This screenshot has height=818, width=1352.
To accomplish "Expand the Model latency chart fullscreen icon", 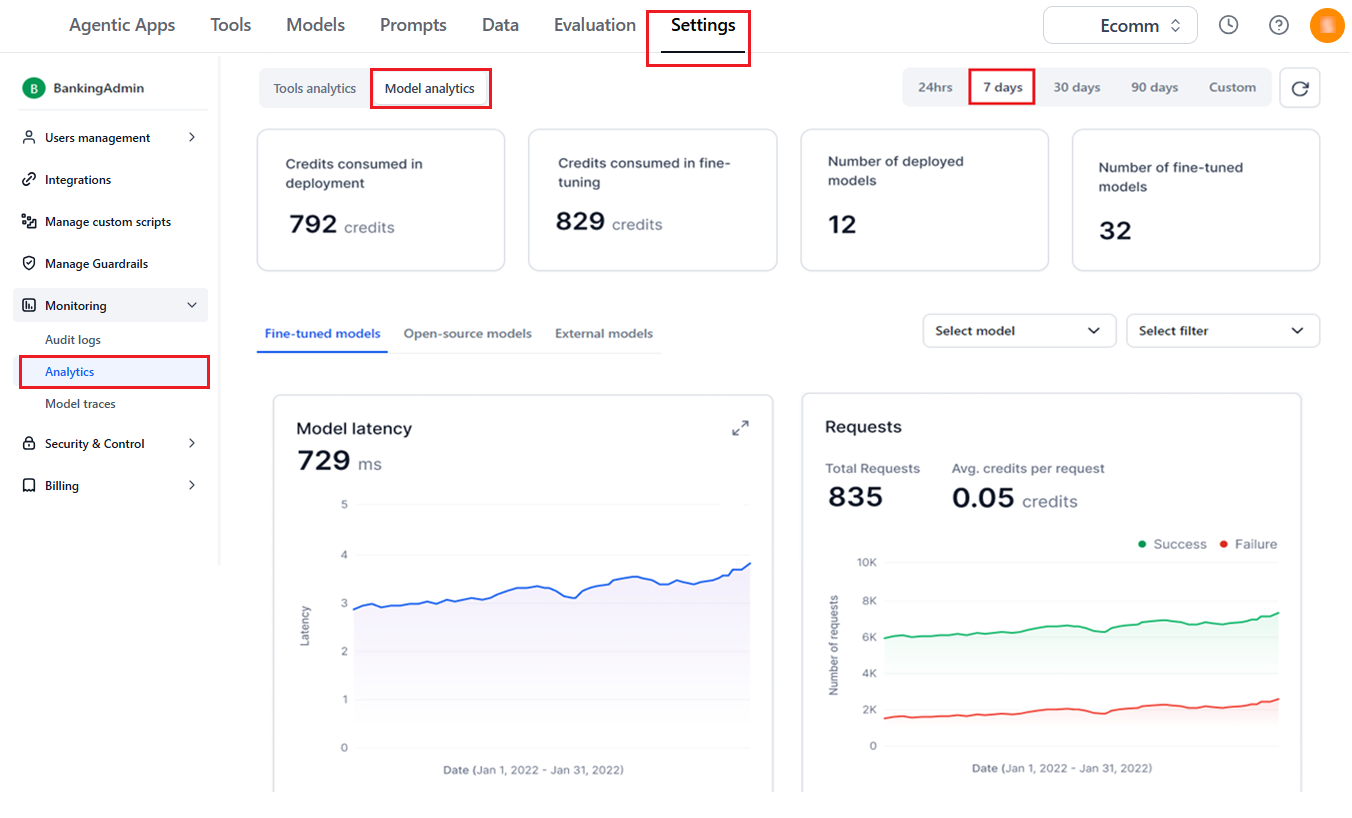I will pyautogui.click(x=740, y=428).
